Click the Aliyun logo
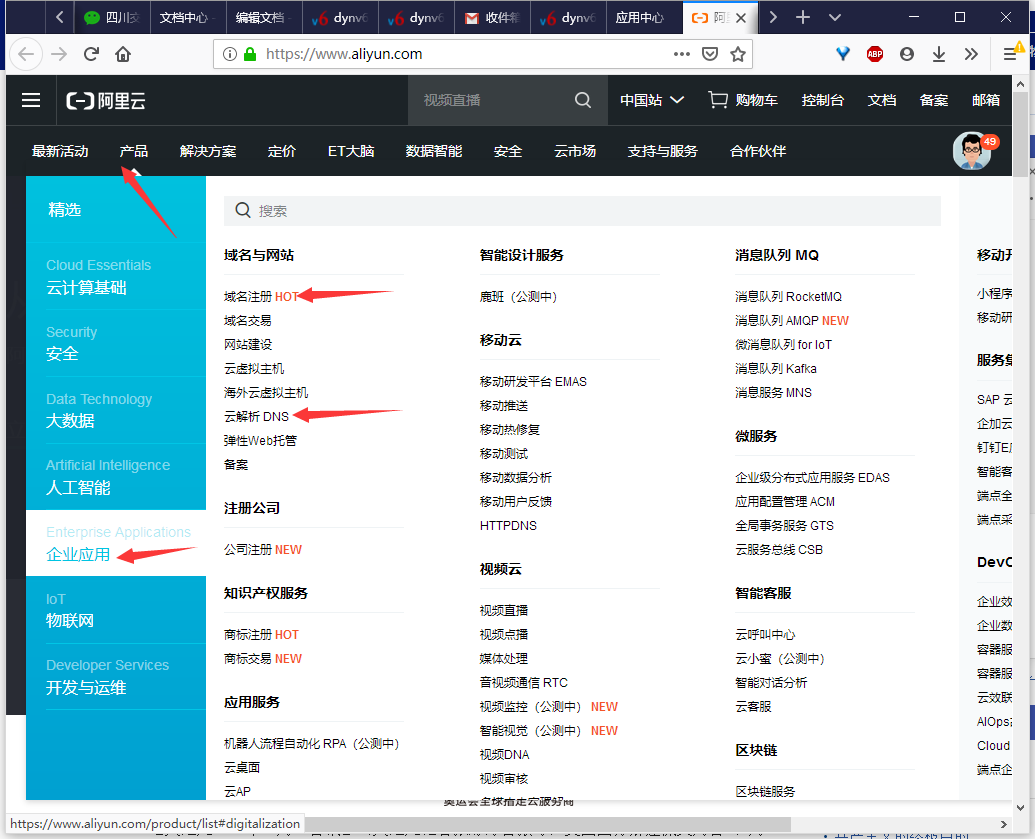 pos(106,100)
